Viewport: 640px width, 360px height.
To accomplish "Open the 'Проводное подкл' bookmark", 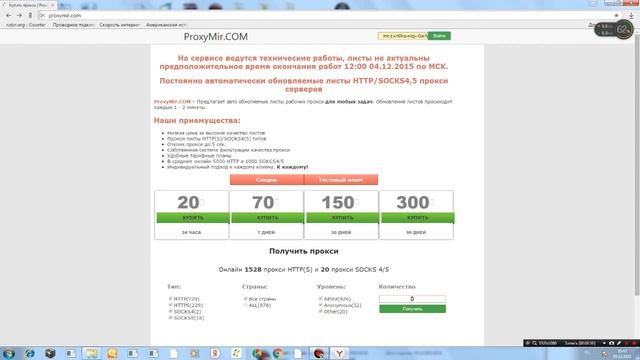I will coord(73,25).
